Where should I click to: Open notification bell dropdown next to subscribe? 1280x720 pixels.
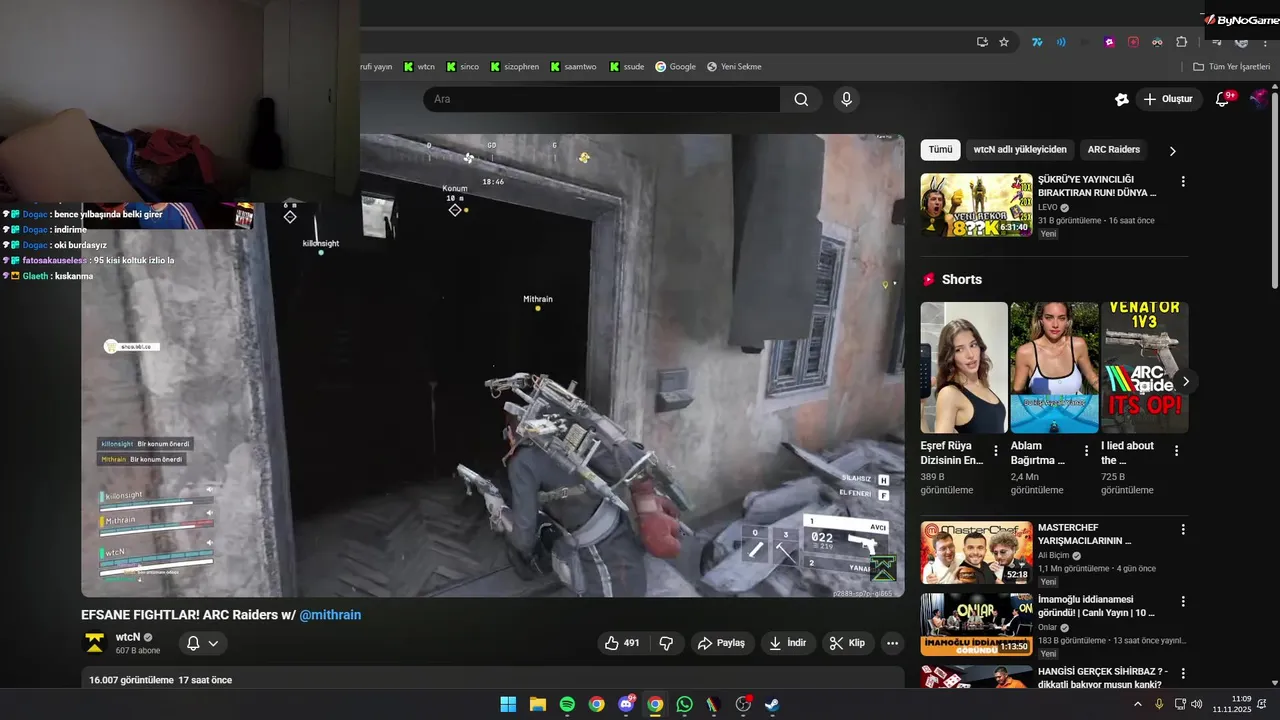(203, 643)
